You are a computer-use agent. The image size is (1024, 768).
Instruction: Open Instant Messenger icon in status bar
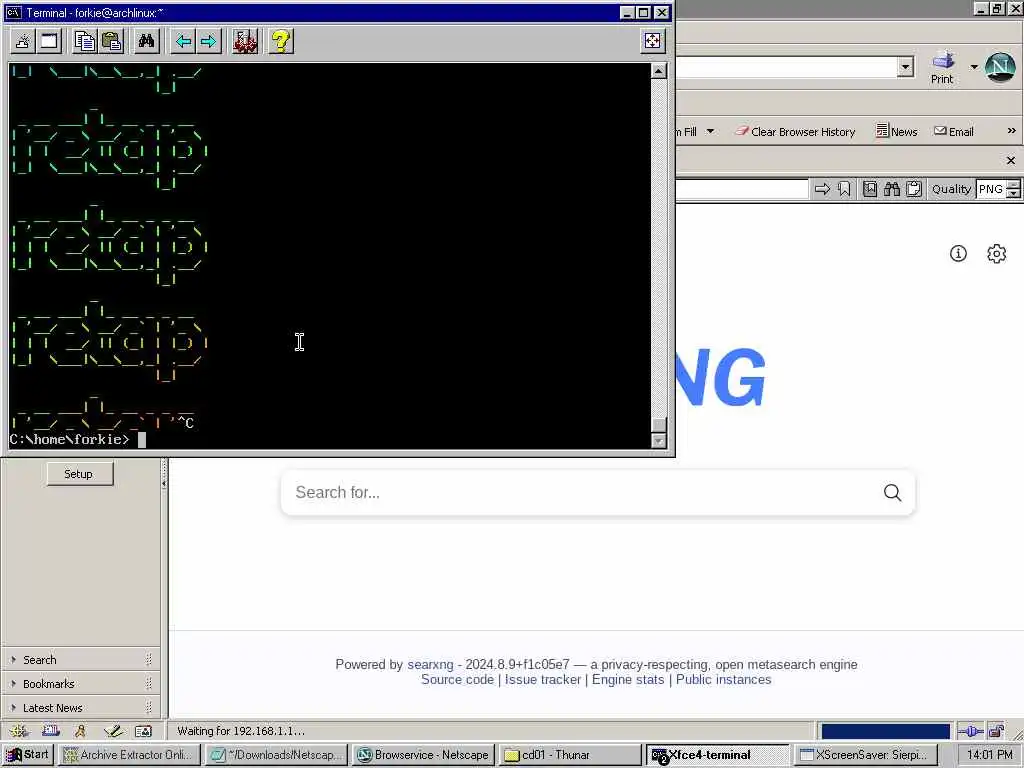coord(80,731)
